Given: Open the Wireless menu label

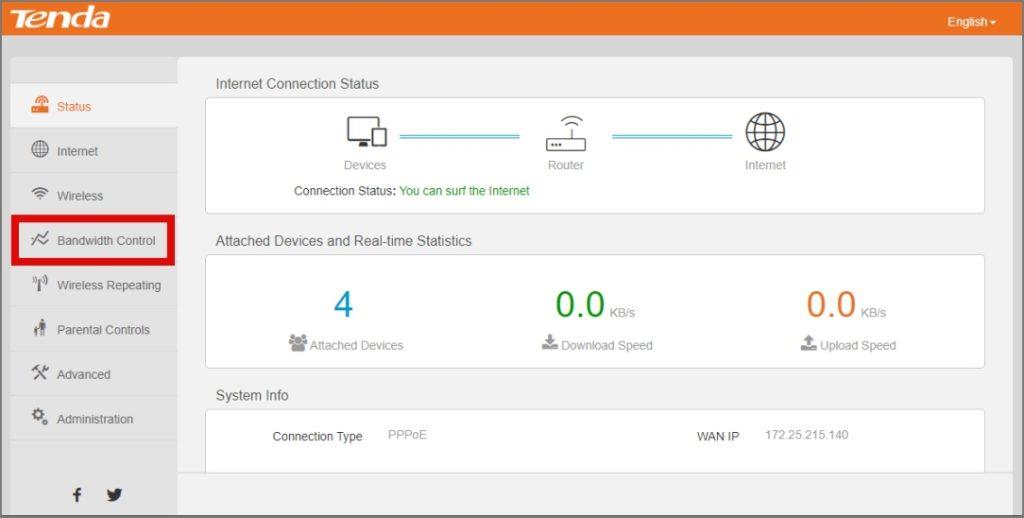Looking at the screenshot, I should [x=80, y=196].
